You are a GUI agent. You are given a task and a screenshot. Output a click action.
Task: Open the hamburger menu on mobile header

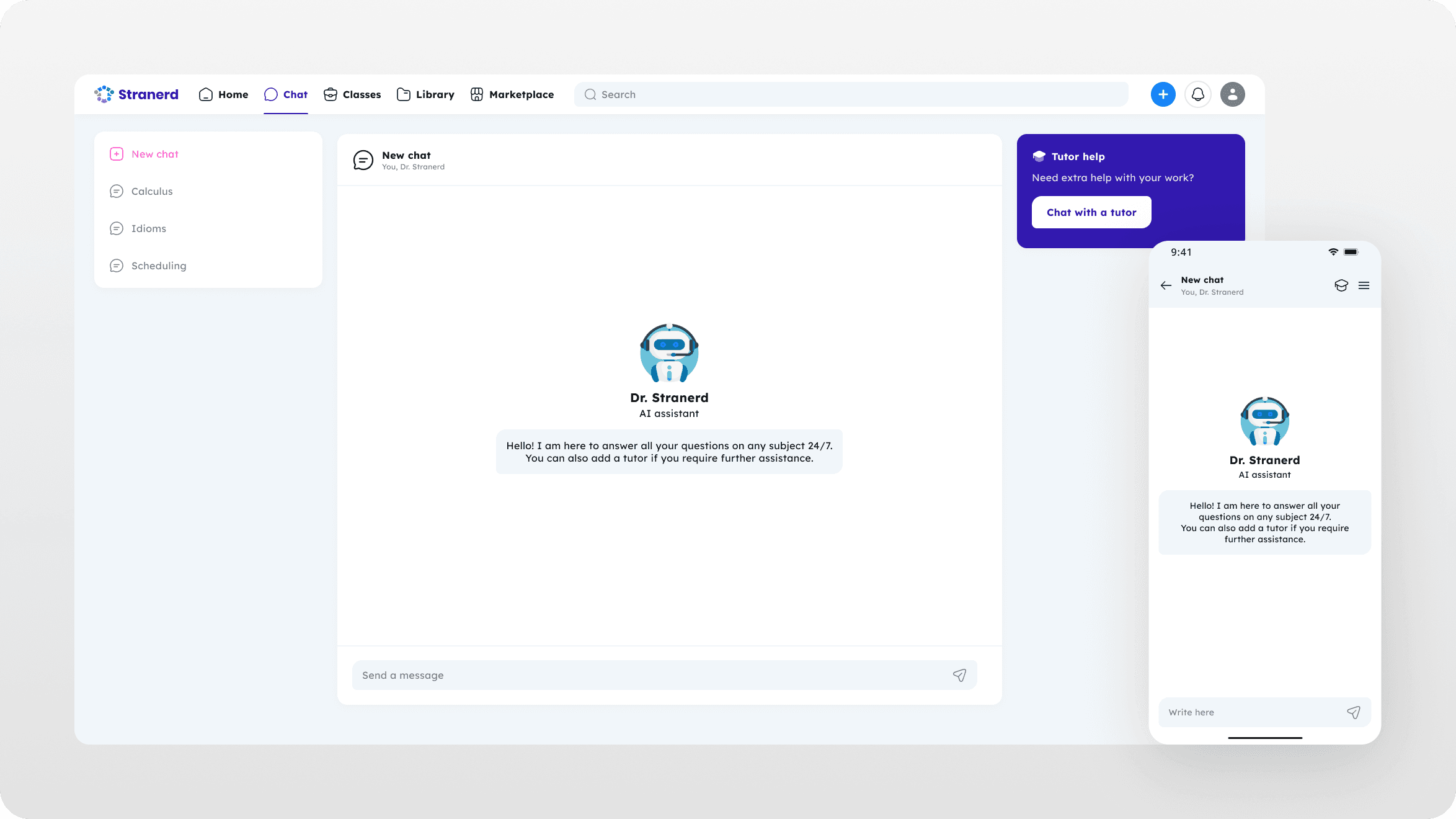[1364, 285]
